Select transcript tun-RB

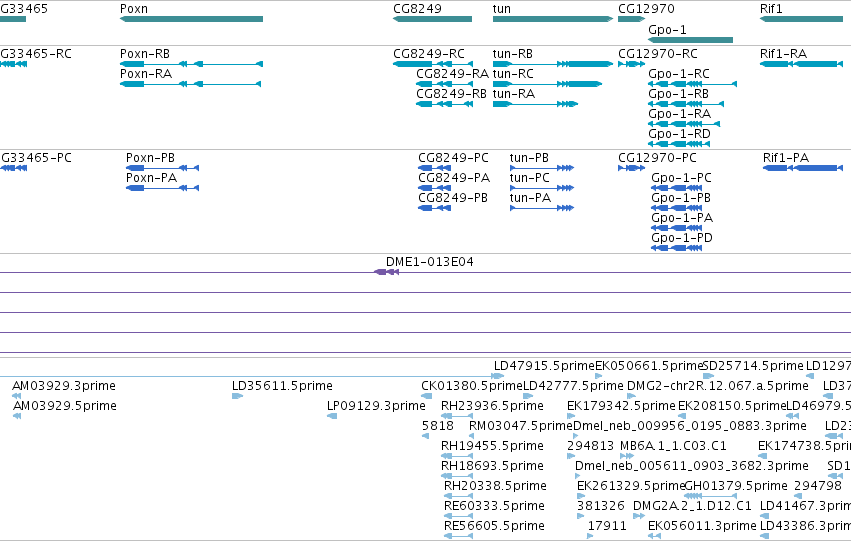tap(552, 64)
